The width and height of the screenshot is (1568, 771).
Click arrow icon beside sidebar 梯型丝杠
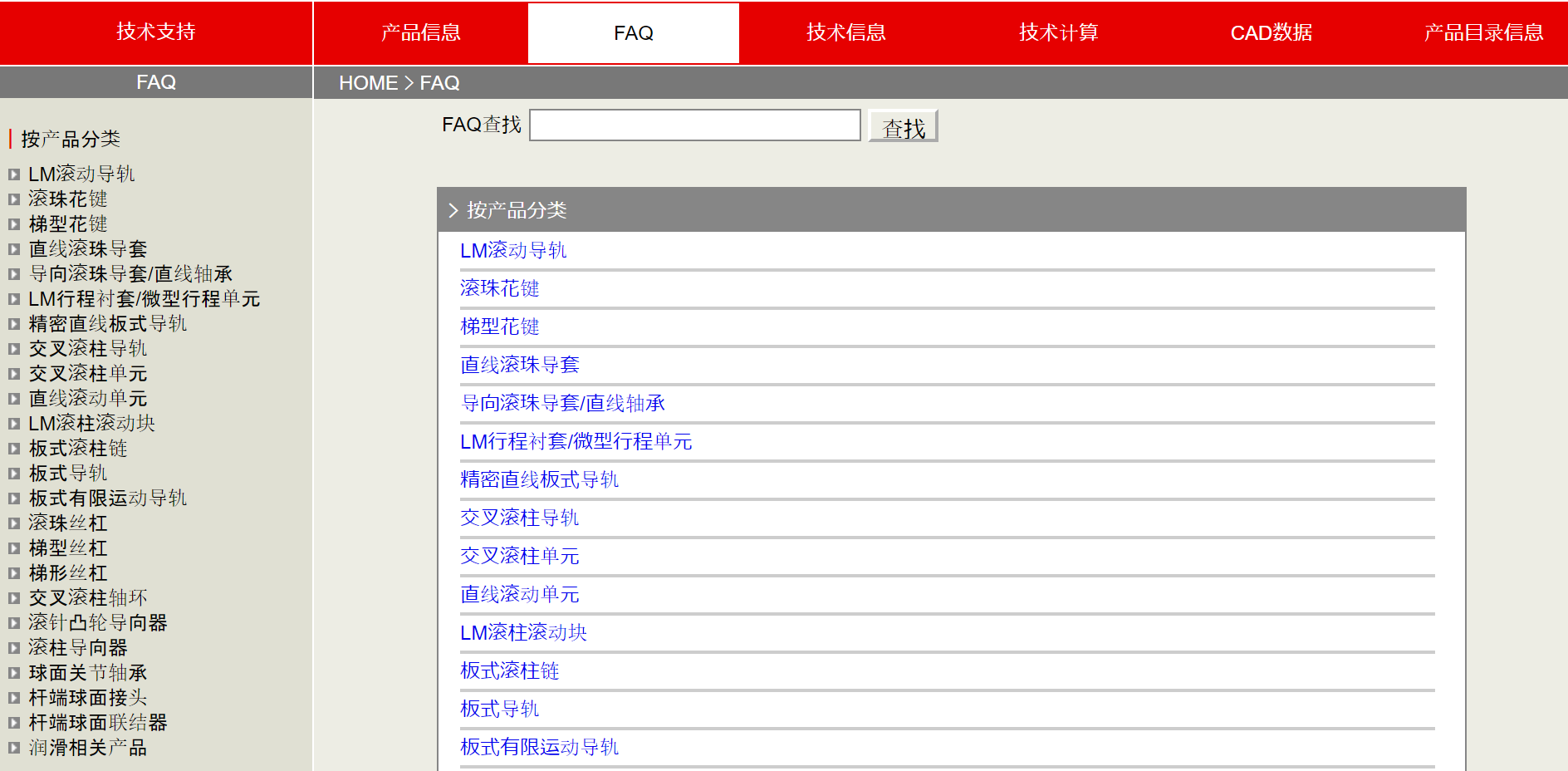(14, 548)
